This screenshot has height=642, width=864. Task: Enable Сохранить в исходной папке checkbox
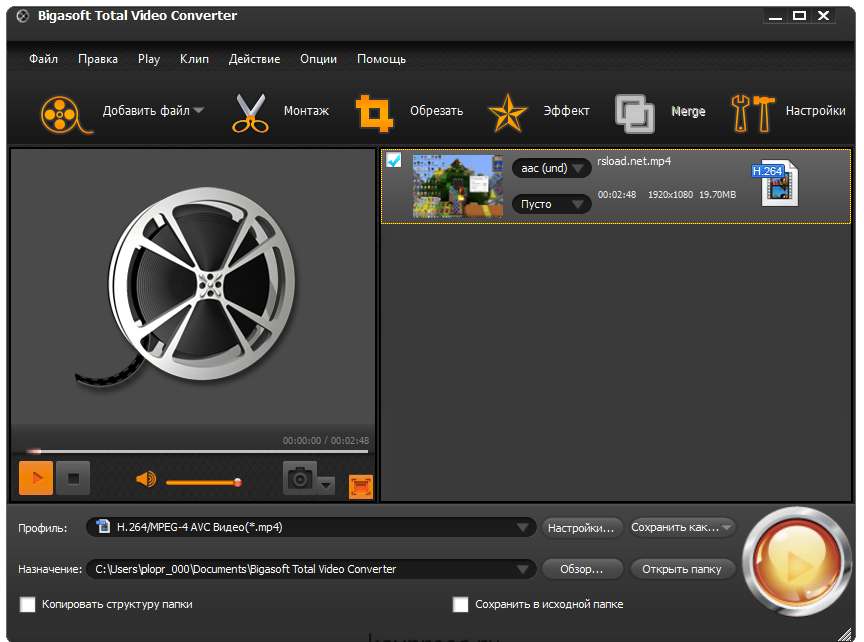pyautogui.click(x=461, y=605)
